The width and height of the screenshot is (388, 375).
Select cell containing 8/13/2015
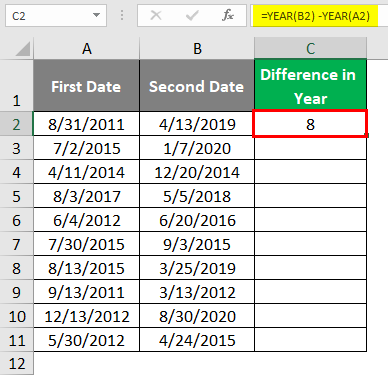87,268
